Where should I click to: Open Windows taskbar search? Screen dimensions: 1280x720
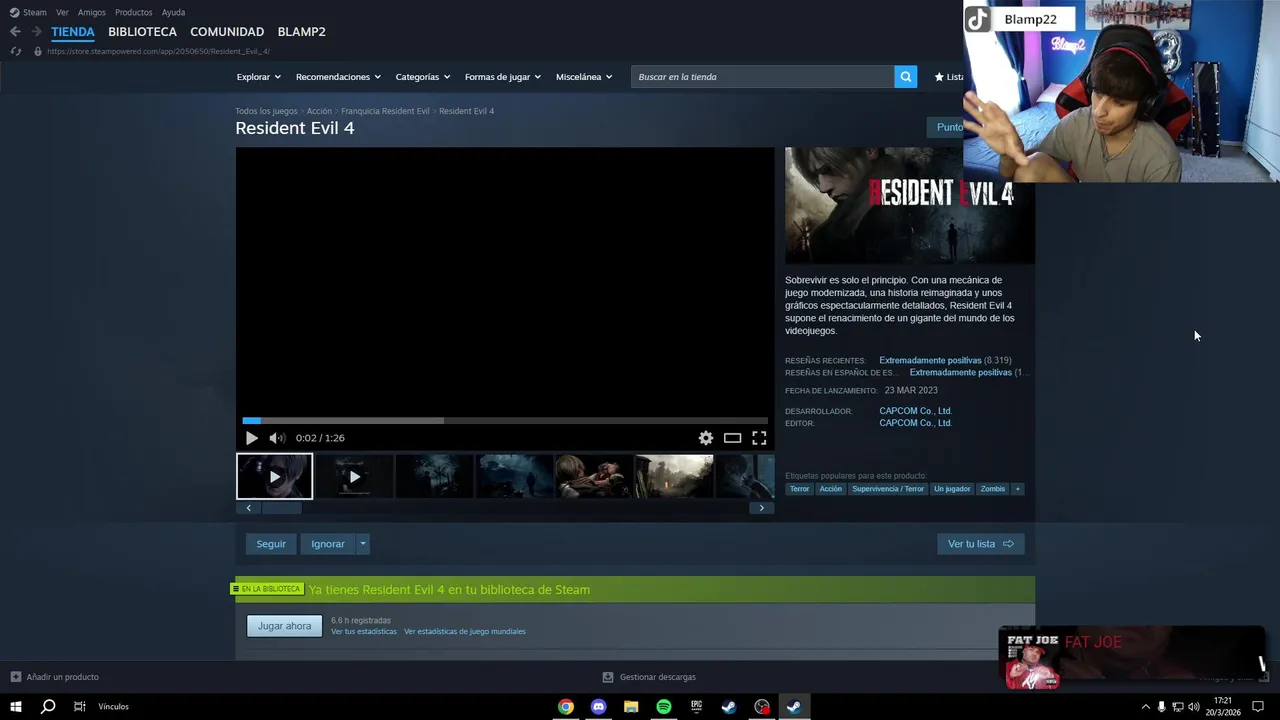pyautogui.click(x=48, y=707)
